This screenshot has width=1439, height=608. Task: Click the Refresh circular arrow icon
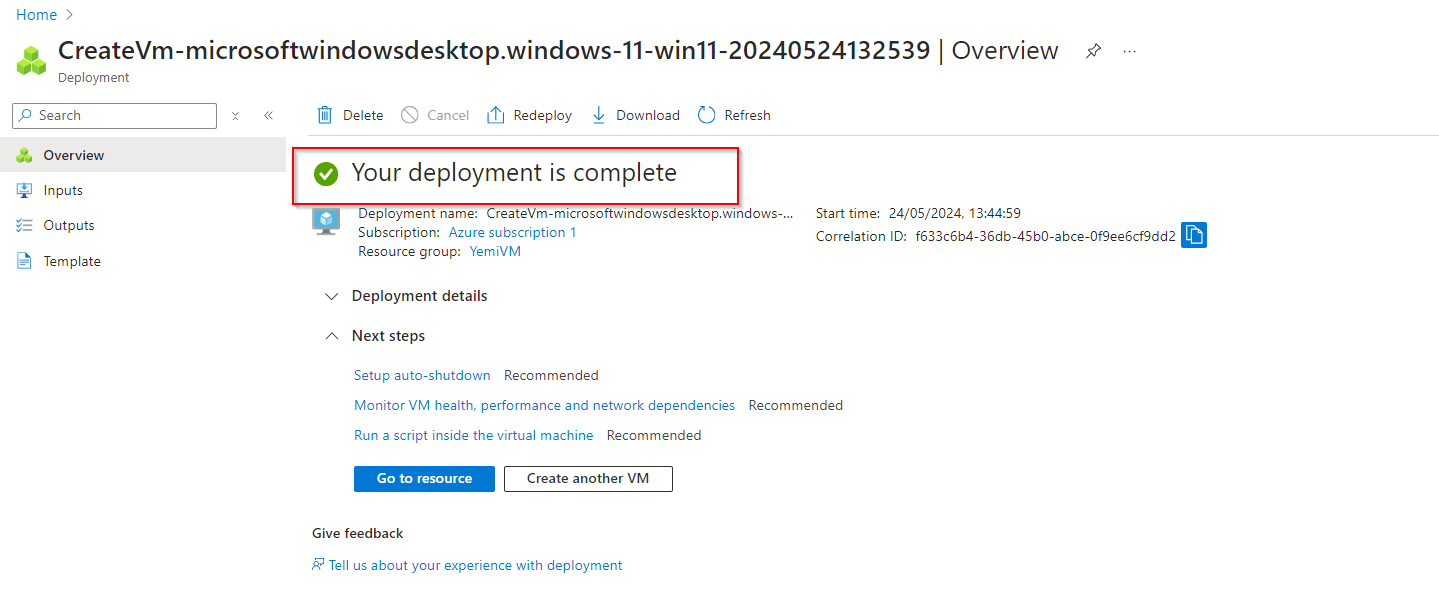[x=707, y=115]
